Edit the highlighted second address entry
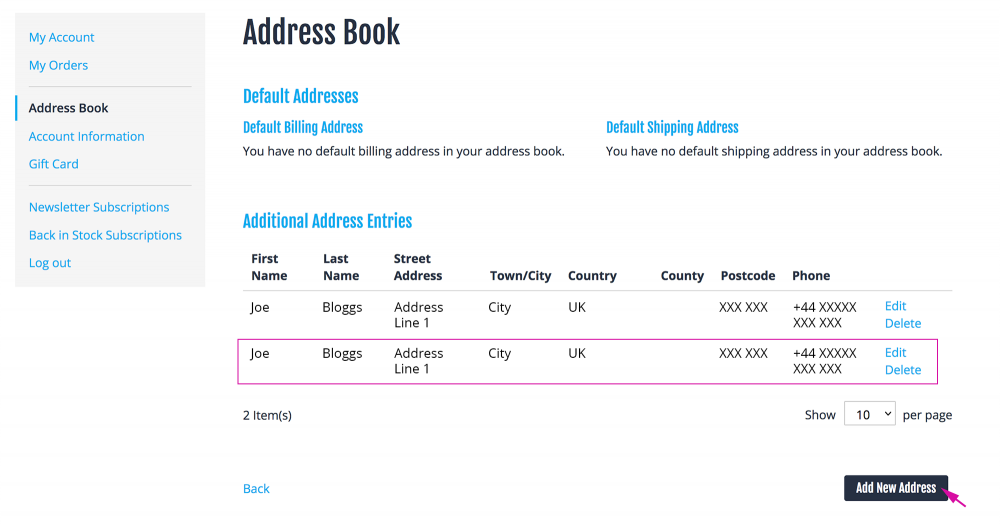 (x=895, y=353)
